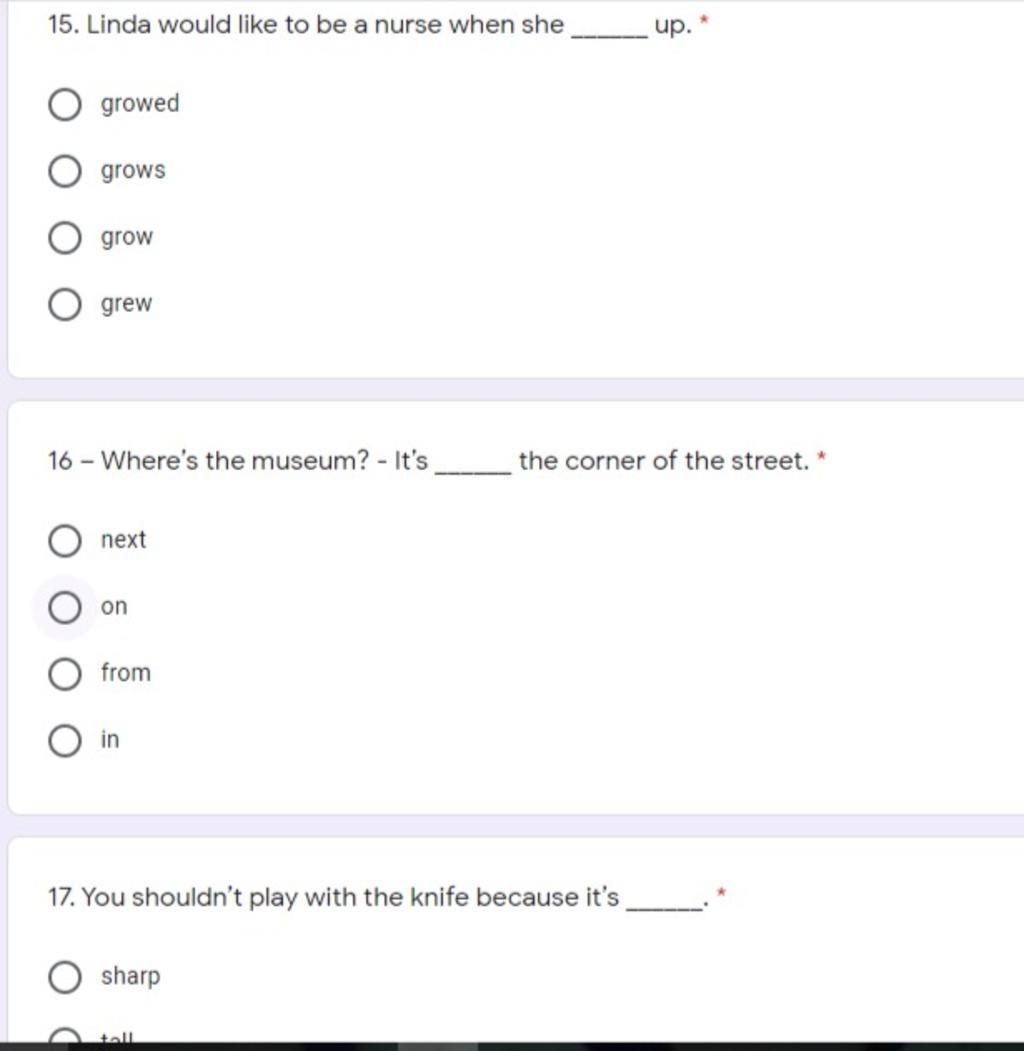Pick the 'from' radio circle

click(x=65, y=674)
